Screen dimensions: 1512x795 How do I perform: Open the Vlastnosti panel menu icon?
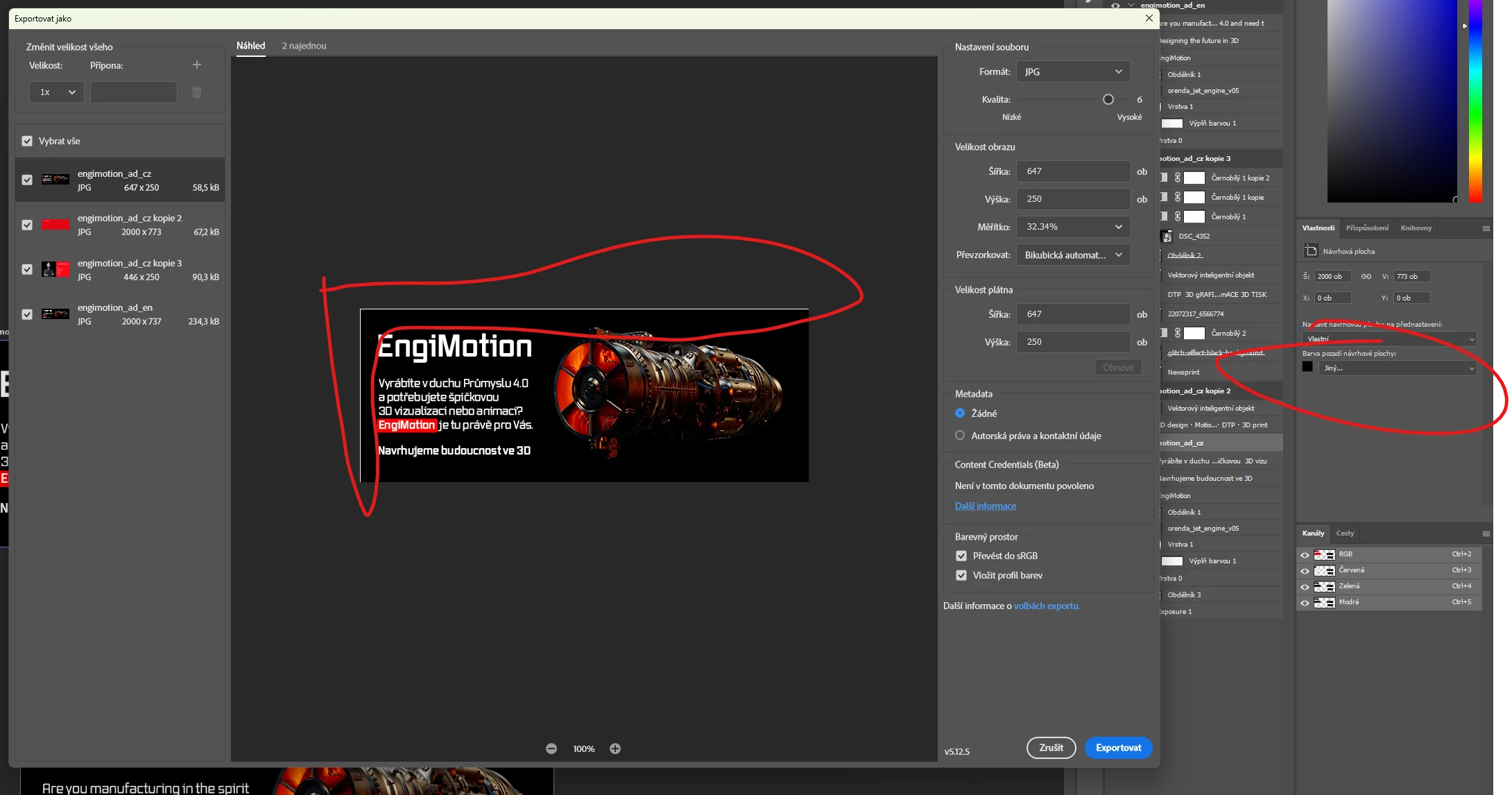(x=1486, y=228)
